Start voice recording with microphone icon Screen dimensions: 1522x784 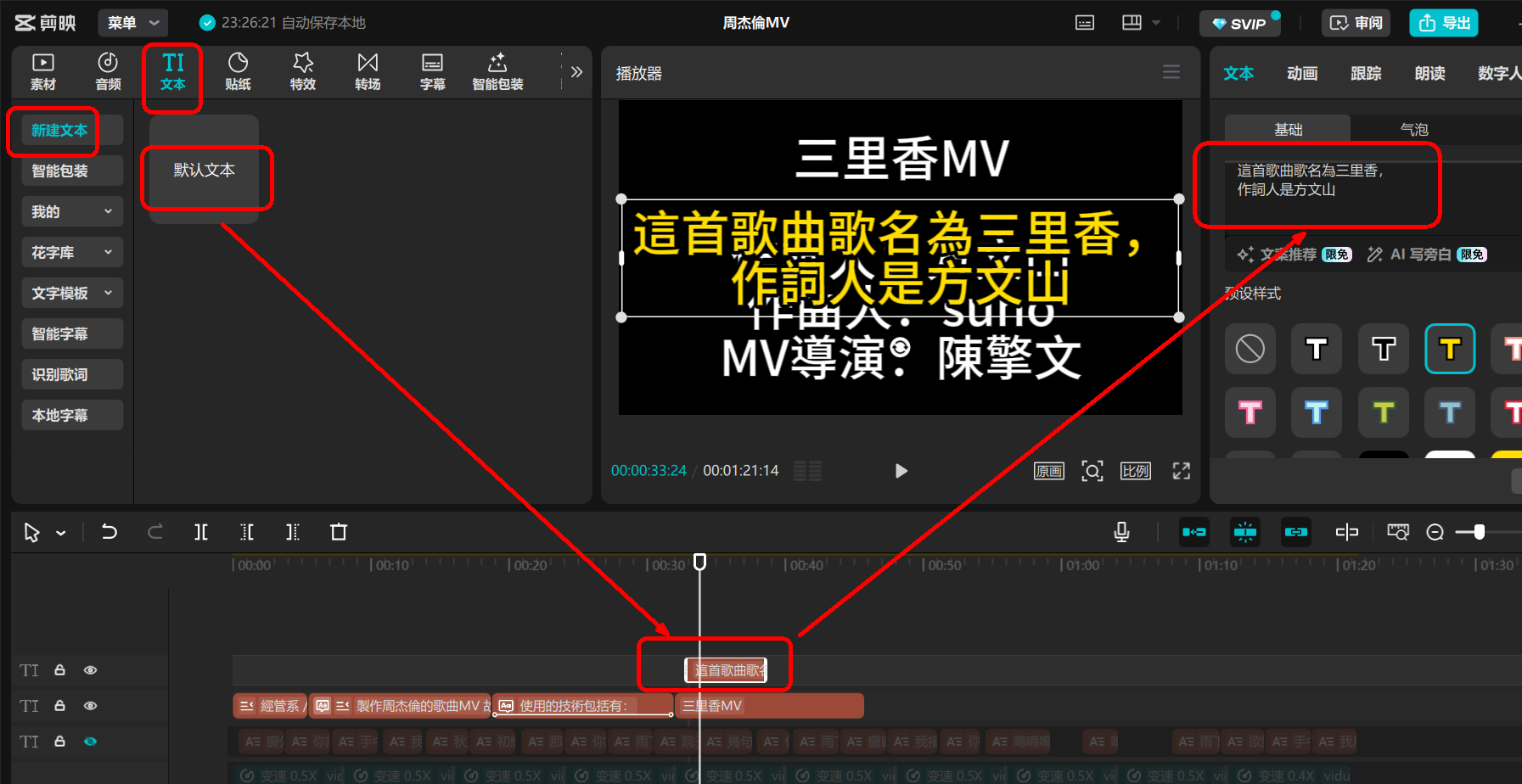coord(1121,532)
